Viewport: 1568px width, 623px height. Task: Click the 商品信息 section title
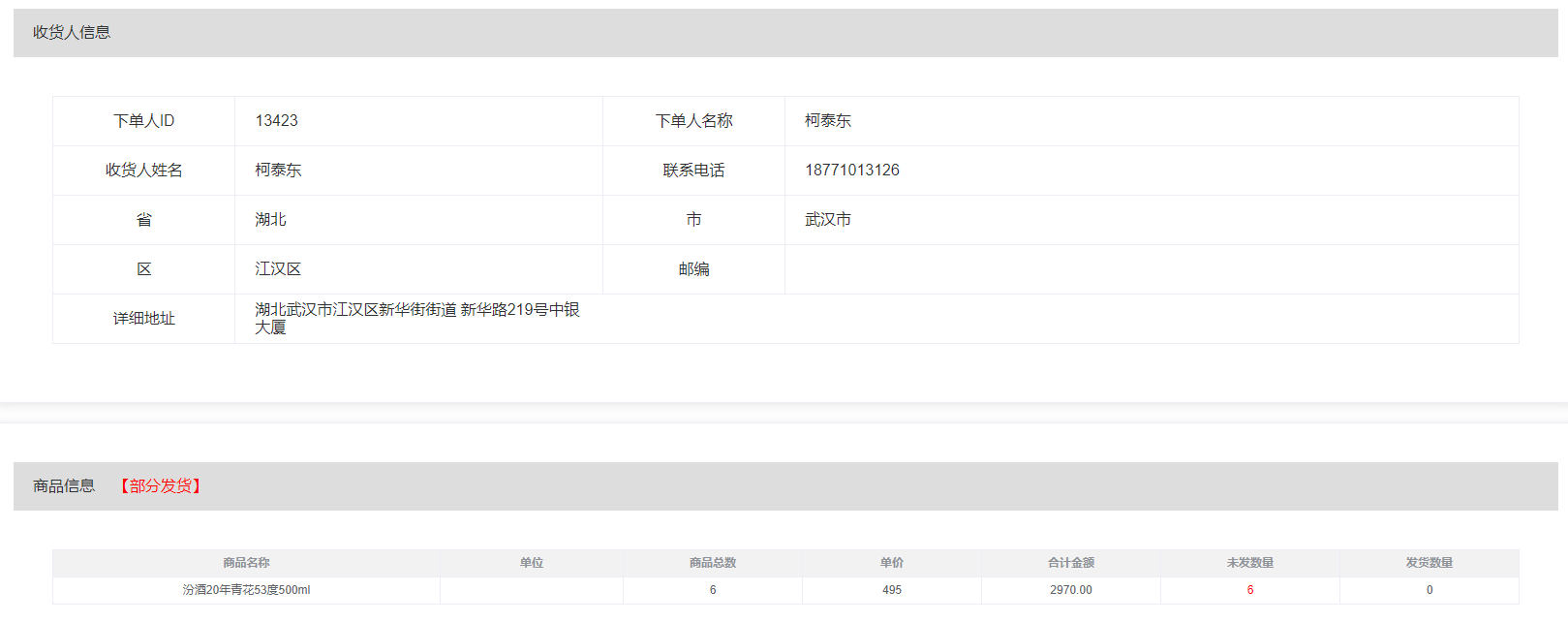tap(64, 486)
